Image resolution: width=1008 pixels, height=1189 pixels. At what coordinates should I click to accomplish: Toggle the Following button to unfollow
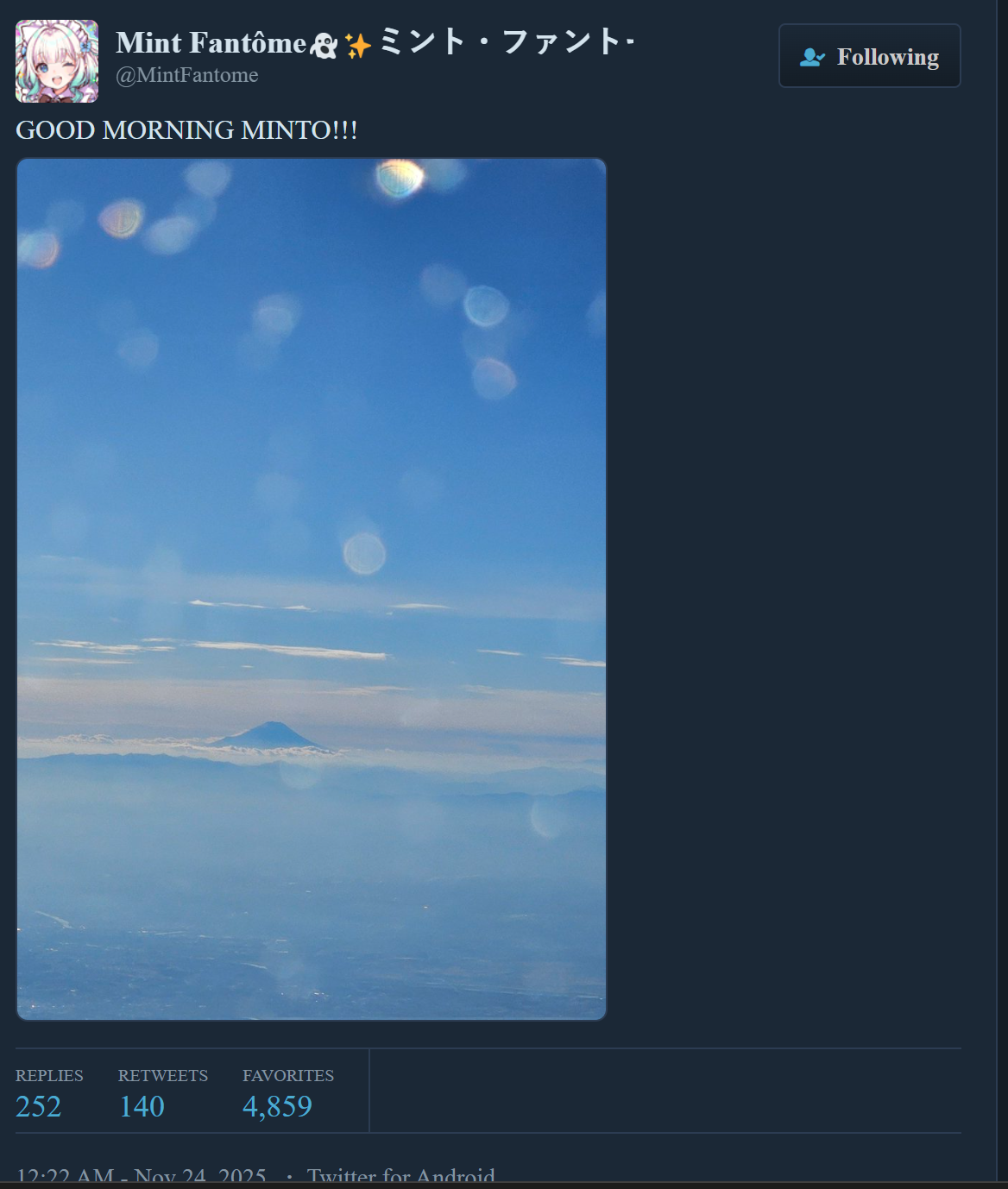pos(870,56)
